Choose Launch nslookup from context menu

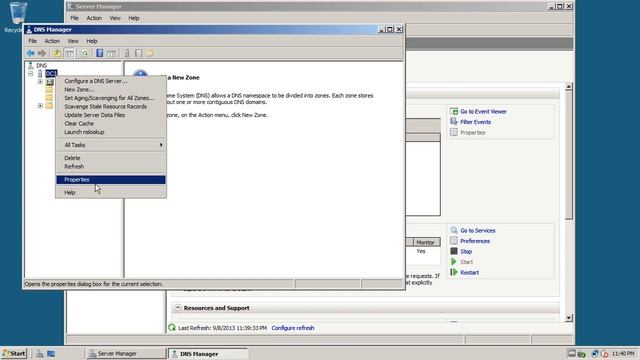coord(111,132)
